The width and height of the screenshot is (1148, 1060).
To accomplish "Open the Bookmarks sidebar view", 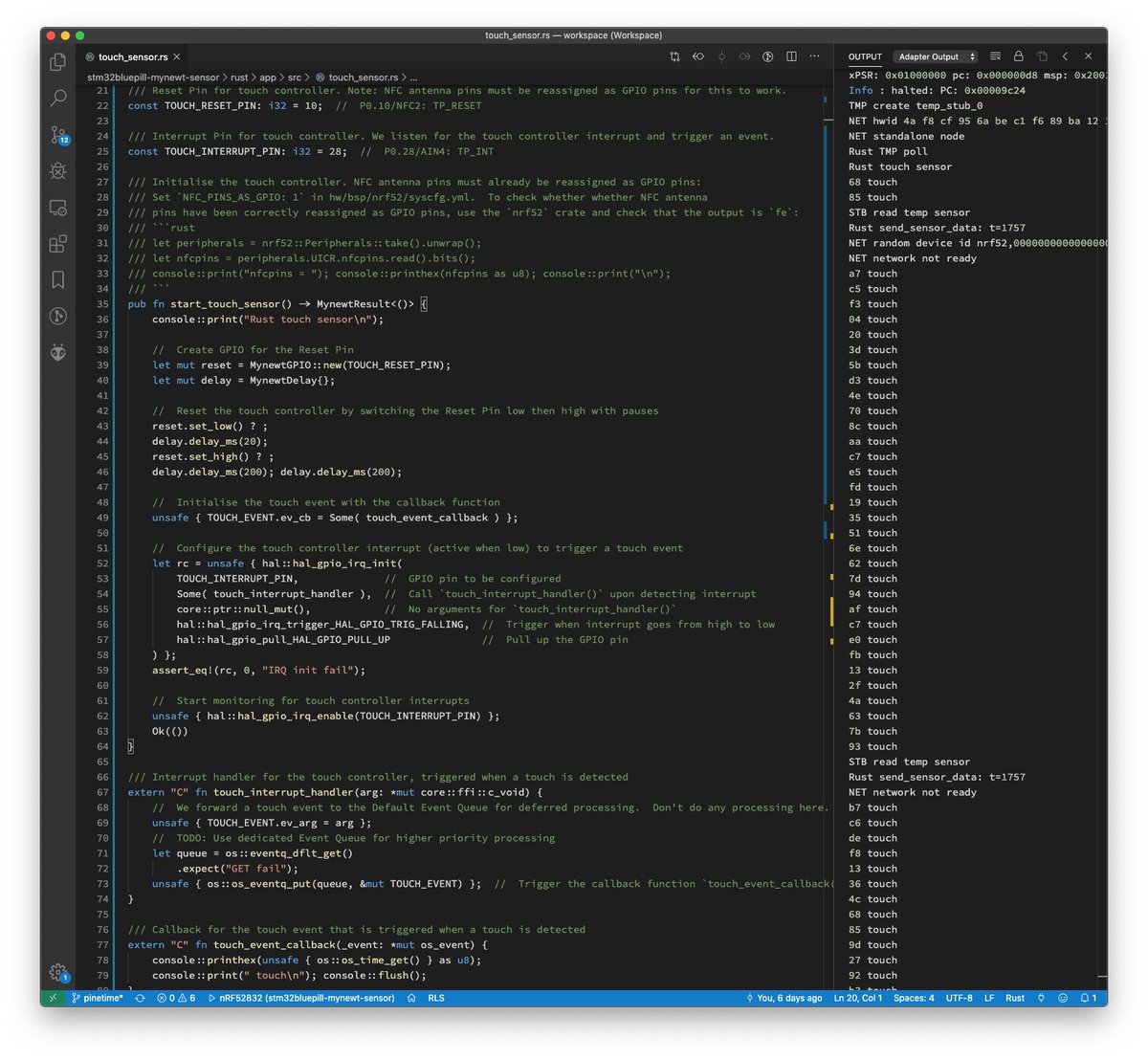I will point(57,279).
